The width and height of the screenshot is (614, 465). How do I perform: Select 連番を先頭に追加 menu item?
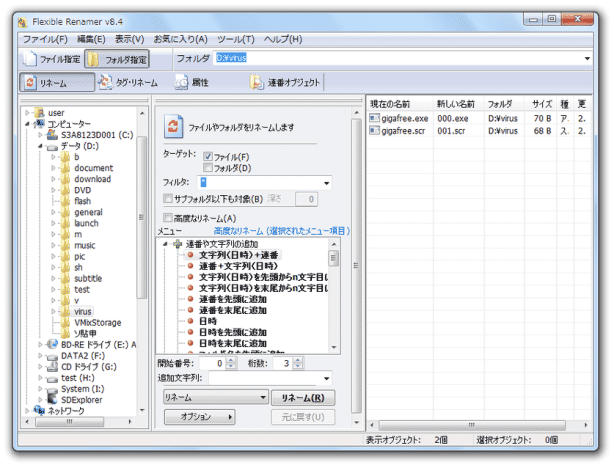(233, 299)
